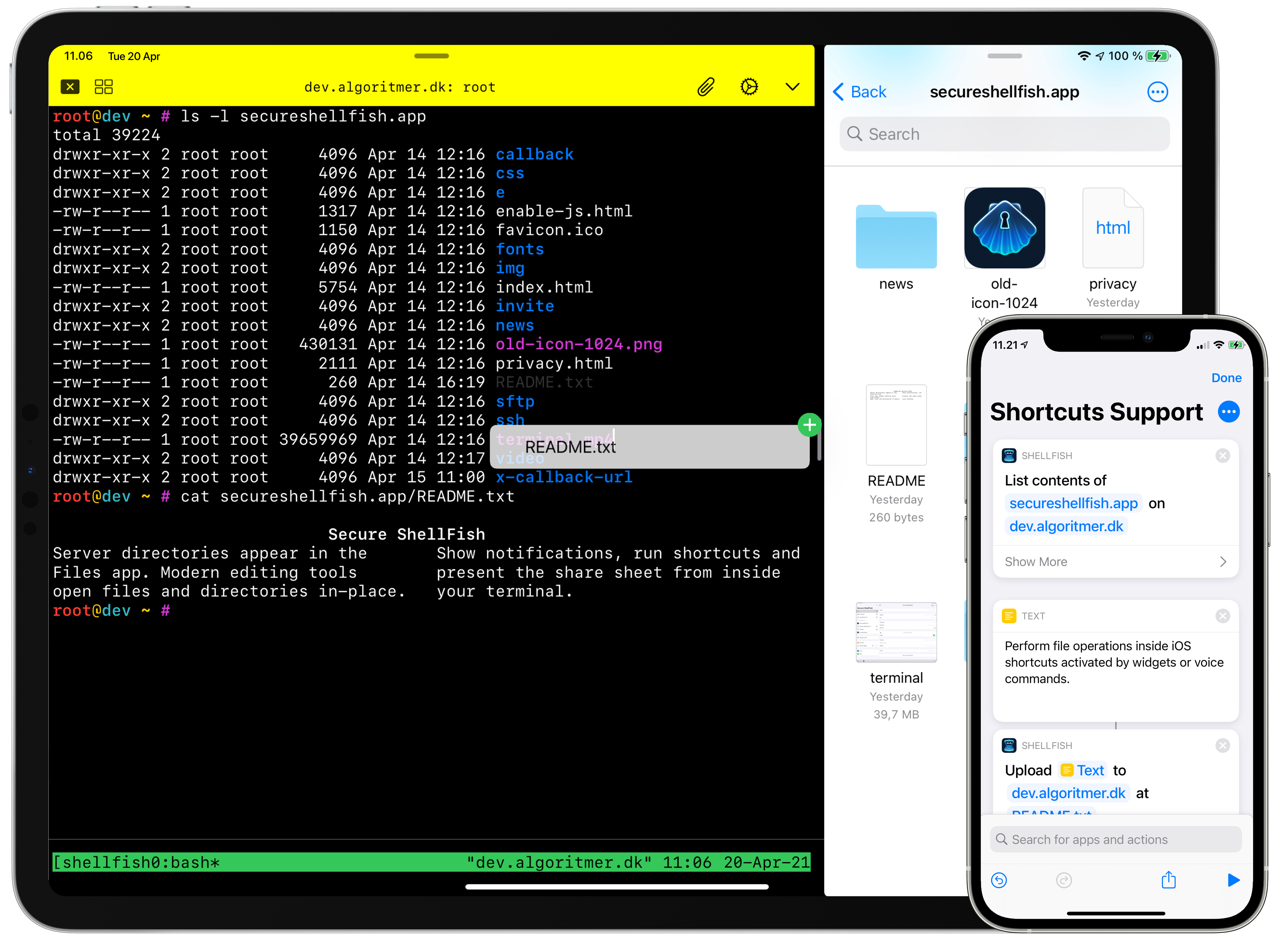
Task: Tap the multitasking handle above the Files window
Action: tap(1003, 56)
